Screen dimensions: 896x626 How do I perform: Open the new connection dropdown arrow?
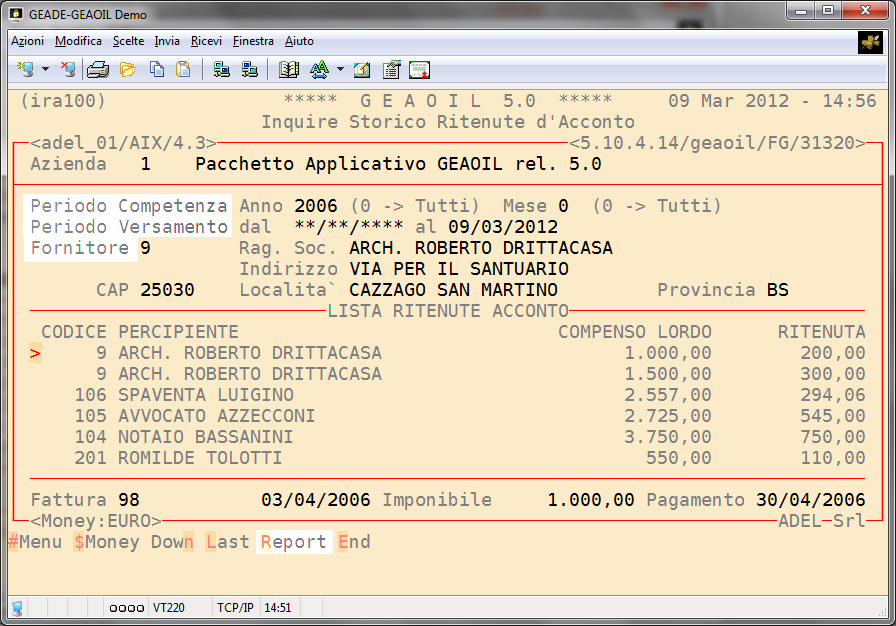pos(45,70)
